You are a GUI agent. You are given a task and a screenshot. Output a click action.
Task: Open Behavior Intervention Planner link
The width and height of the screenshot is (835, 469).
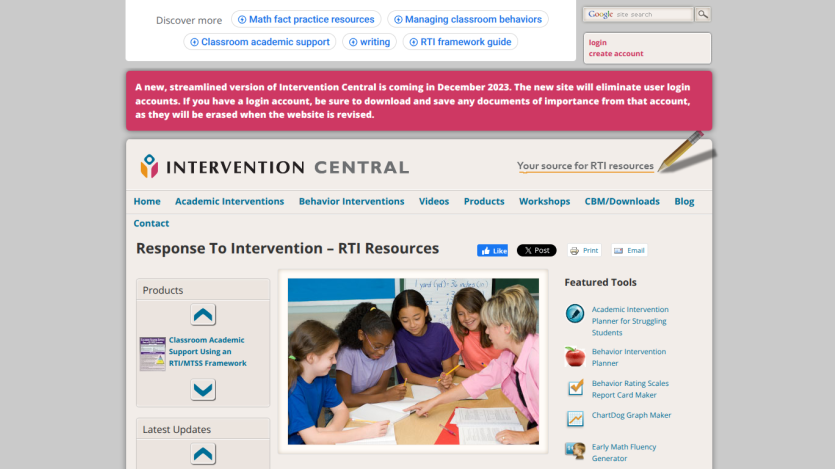tap(629, 357)
